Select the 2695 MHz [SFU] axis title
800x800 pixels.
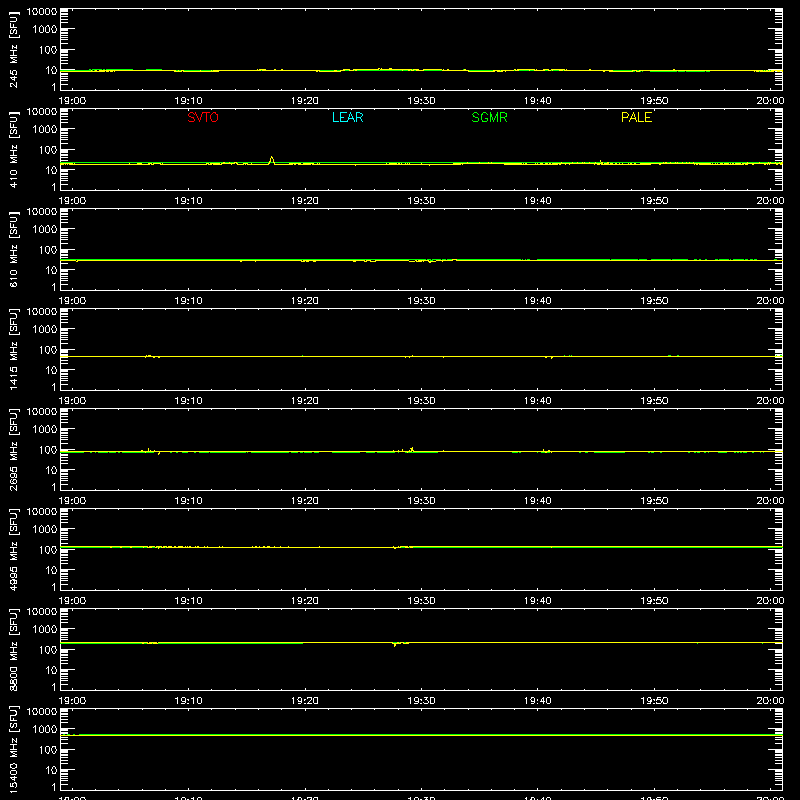[x=13, y=449]
